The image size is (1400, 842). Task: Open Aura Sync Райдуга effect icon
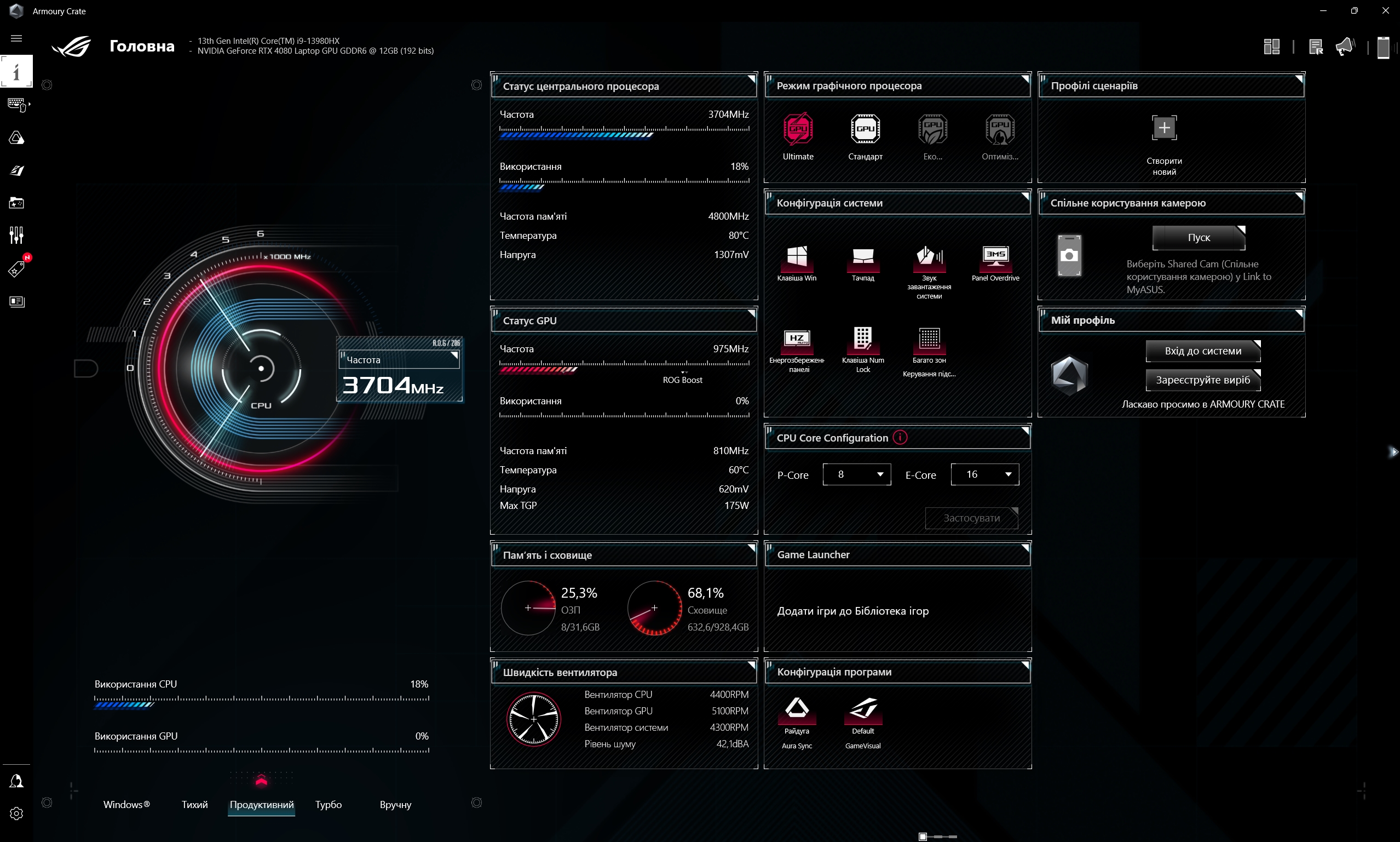pyautogui.click(x=797, y=709)
